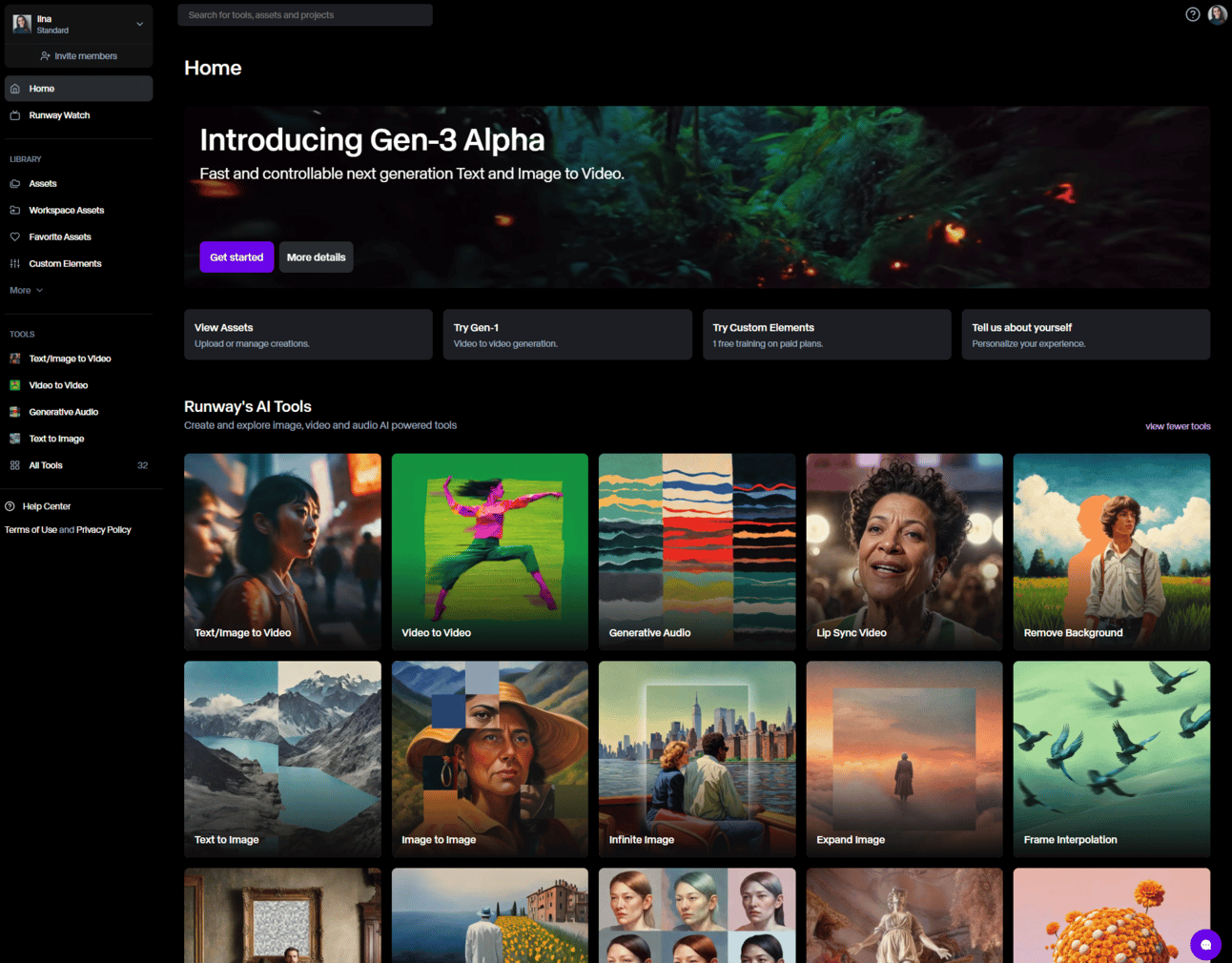Click the More details button

click(317, 257)
